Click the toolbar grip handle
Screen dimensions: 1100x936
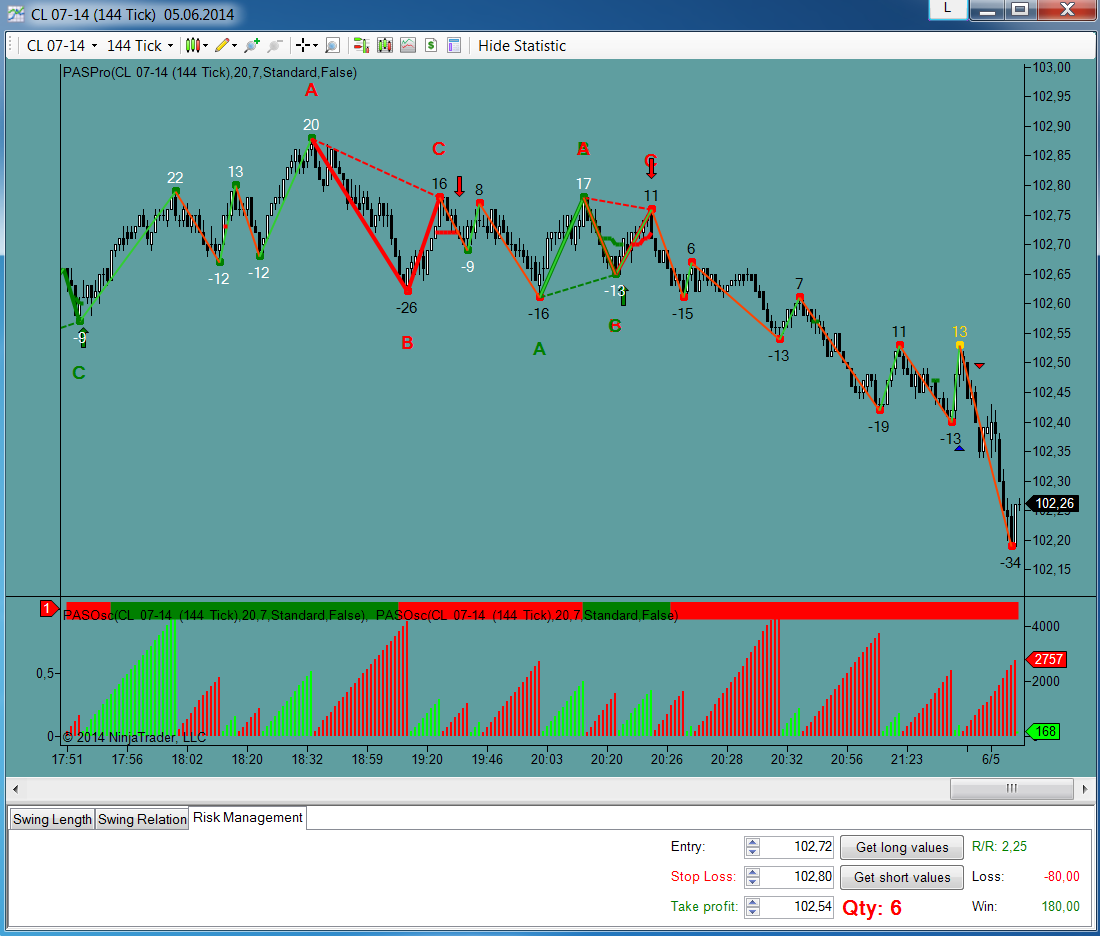tap(11, 46)
